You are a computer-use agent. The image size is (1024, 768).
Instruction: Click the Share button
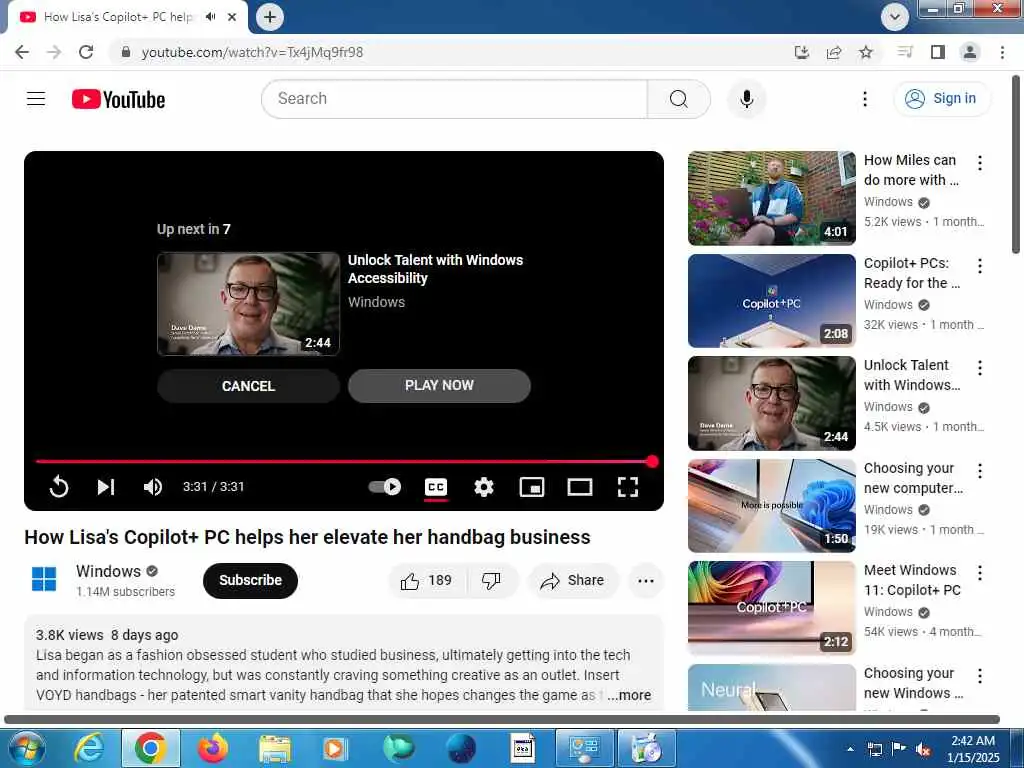[573, 581]
